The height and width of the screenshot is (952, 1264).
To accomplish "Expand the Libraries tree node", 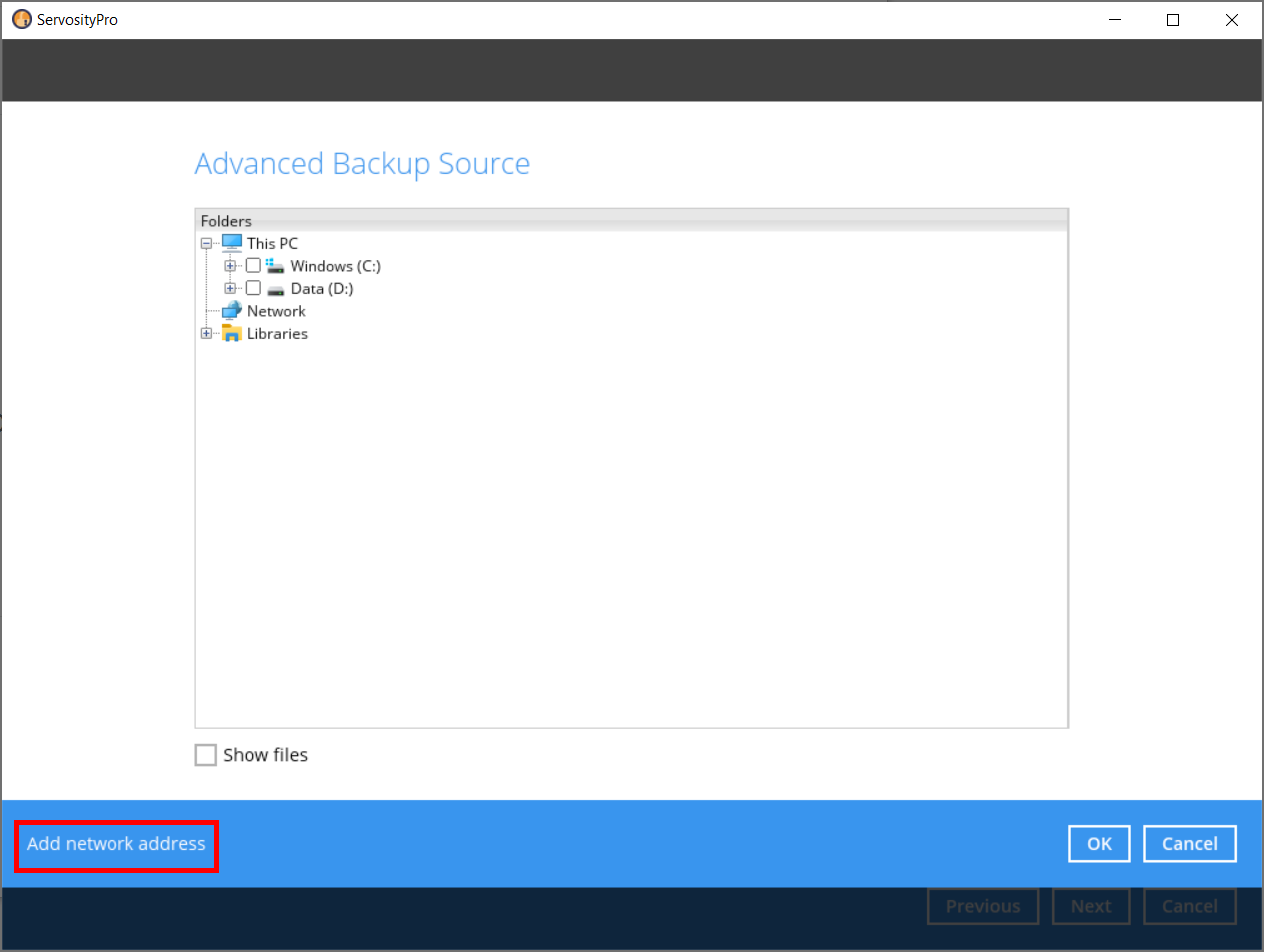I will click(x=206, y=333).
